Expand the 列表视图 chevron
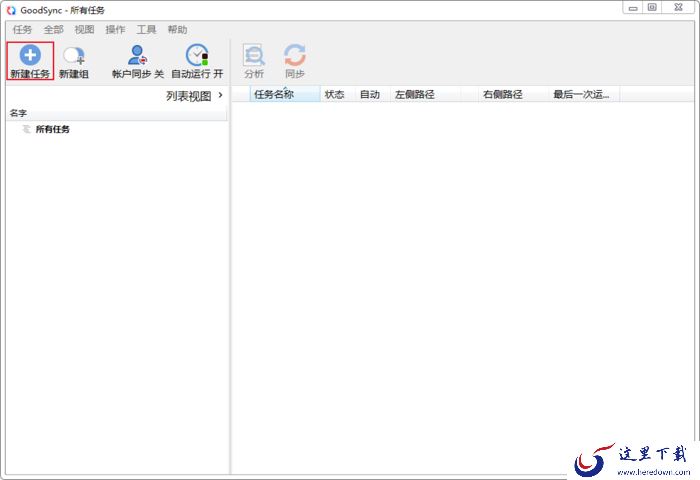Screen dimensions: 700x480 point(221,95)
